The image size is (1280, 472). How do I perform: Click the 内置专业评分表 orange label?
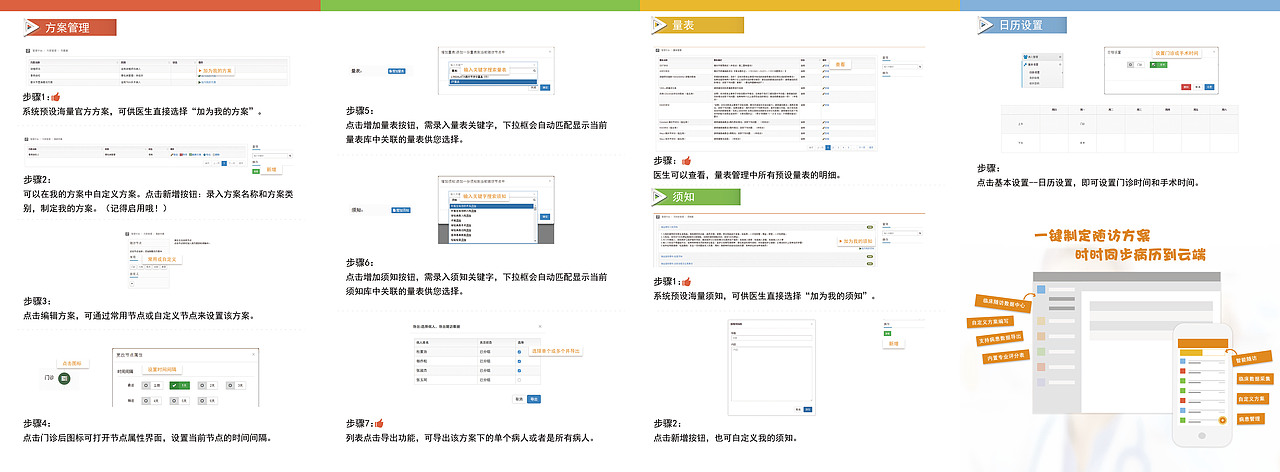[x=1006, y=357]
